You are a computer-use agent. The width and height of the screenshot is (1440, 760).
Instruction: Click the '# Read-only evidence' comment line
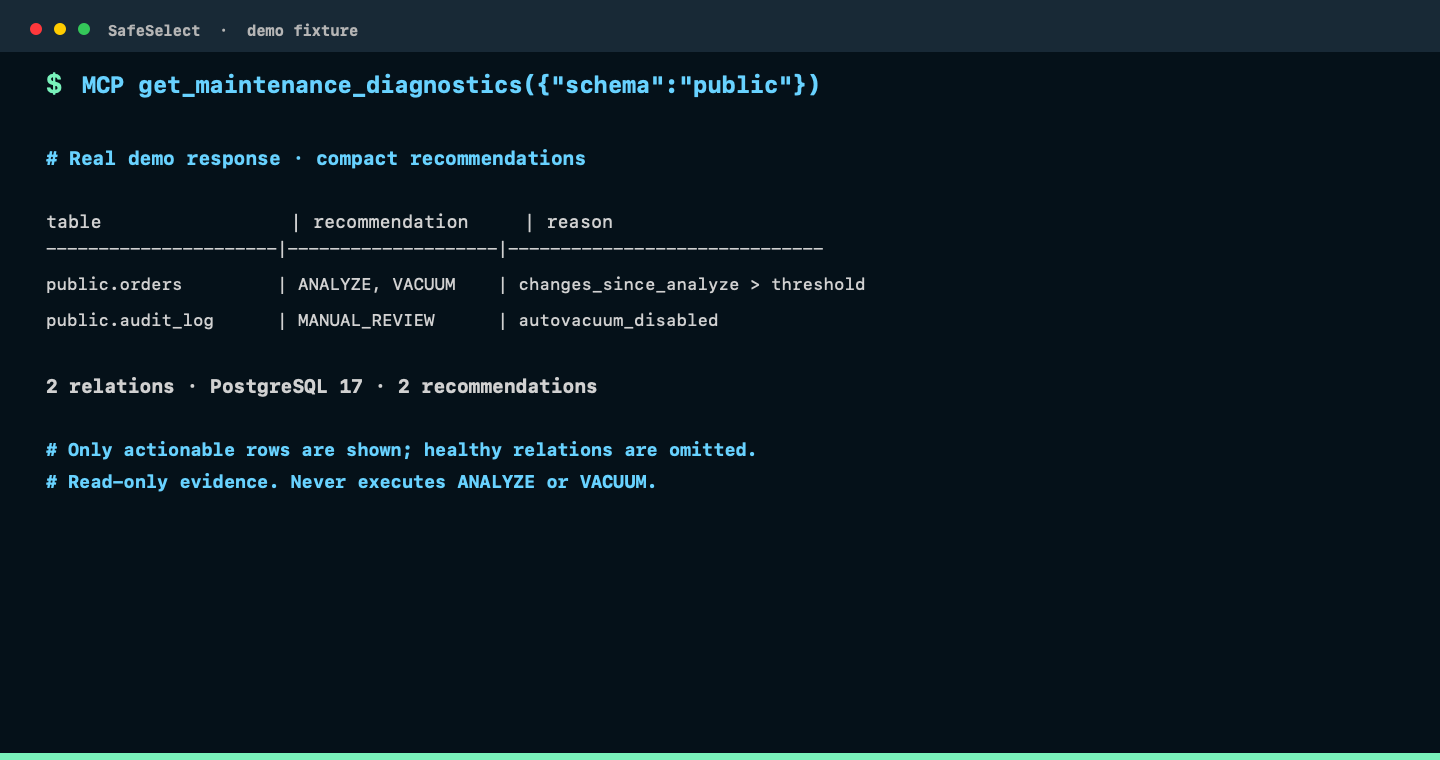click(x=351, y=482)
